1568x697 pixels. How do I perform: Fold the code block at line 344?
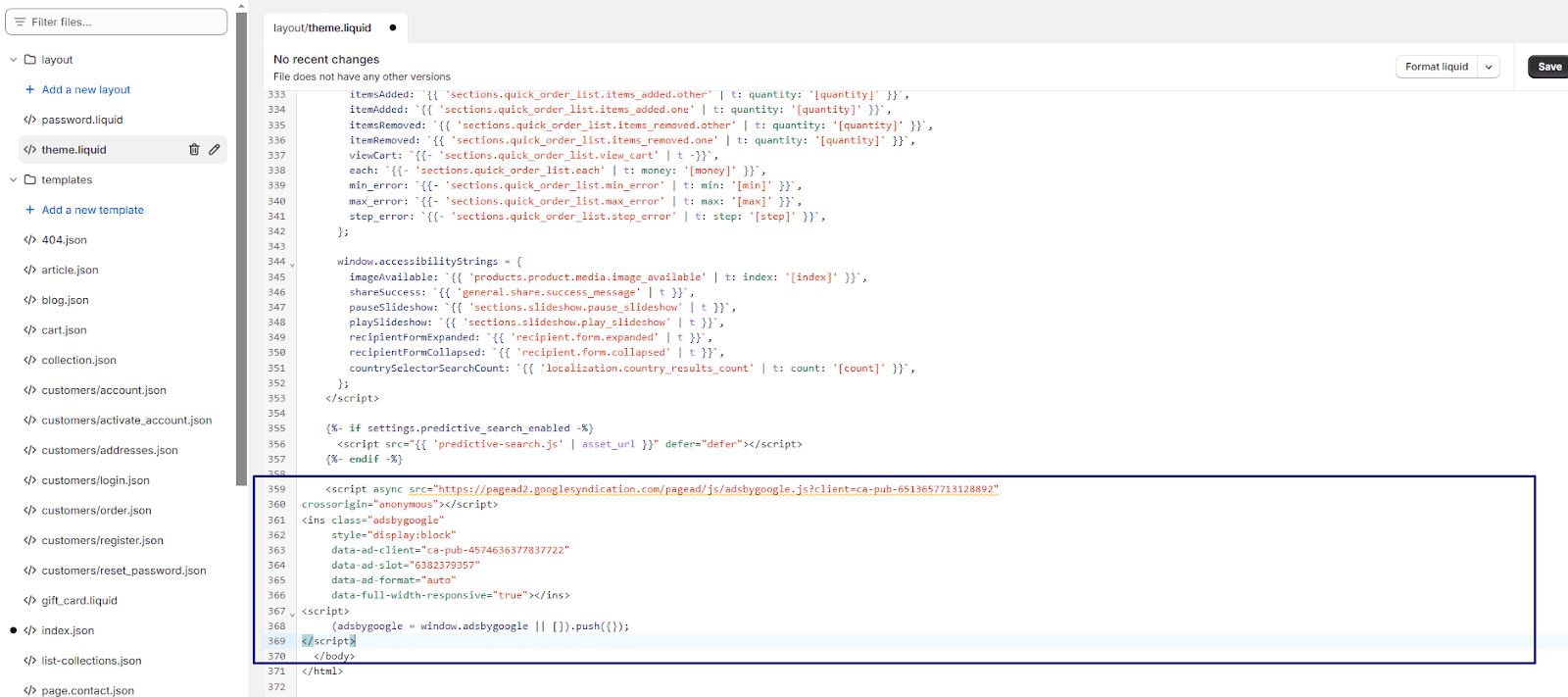pyautogui.click(x=292, y=264)
